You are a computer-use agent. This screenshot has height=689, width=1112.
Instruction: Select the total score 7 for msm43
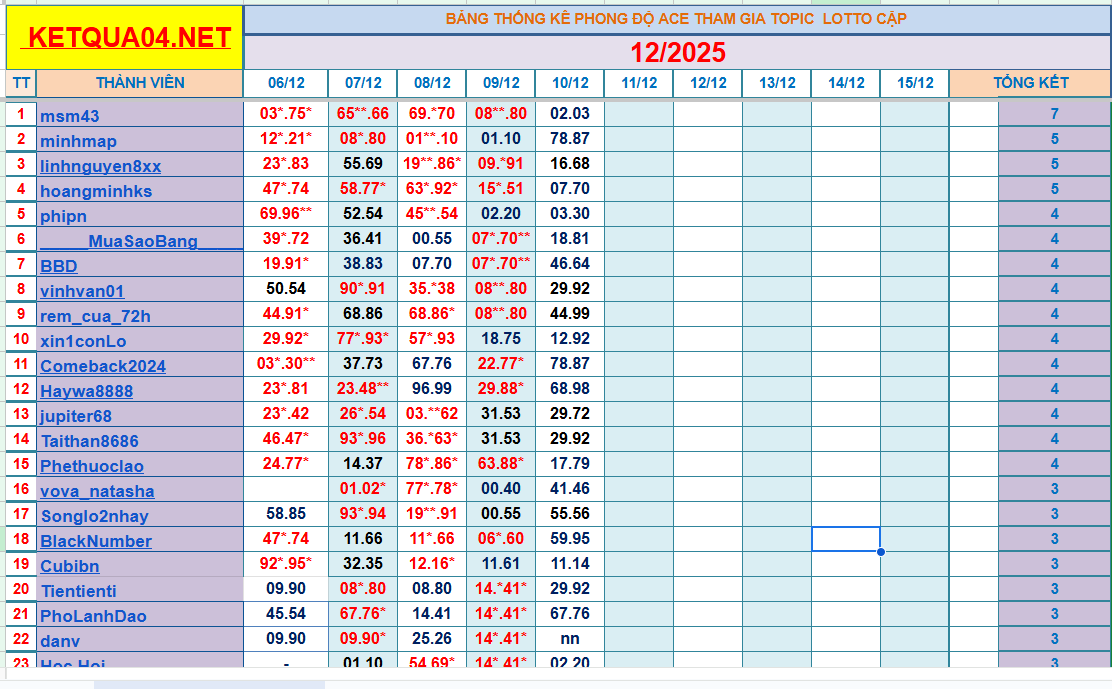[x=1054, y=114]
